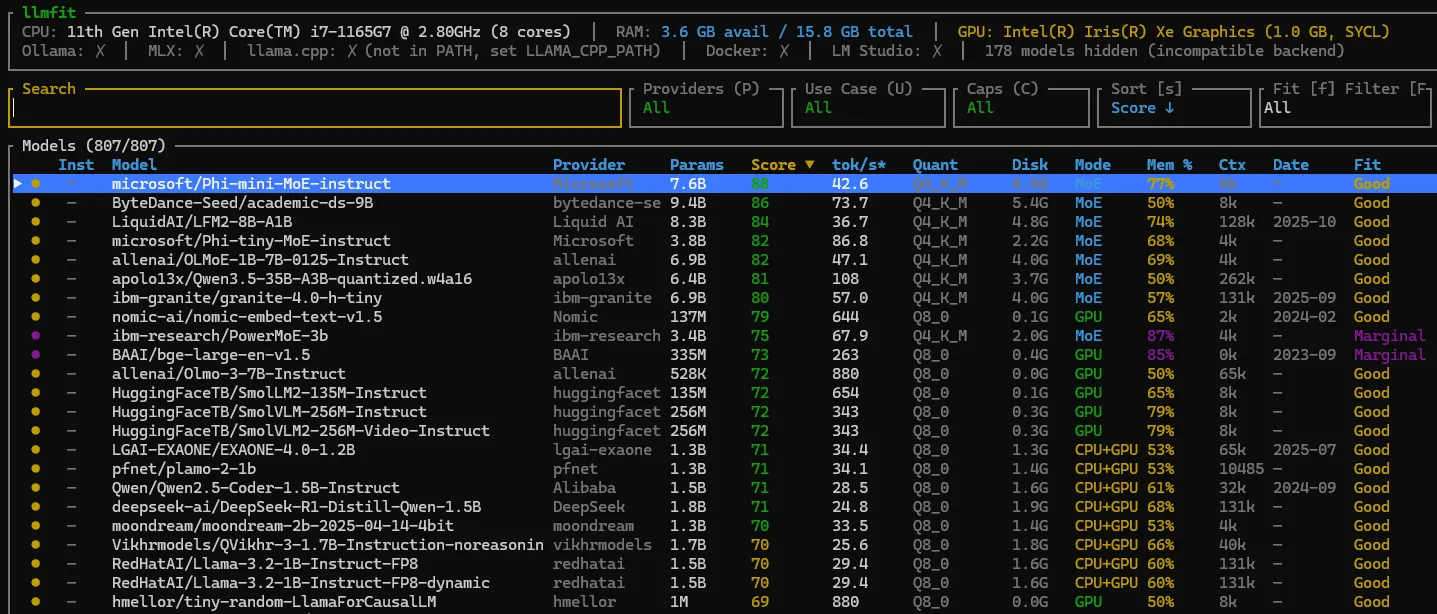The image size is (1437, 614).
Task: Open the Caps (C) filter
Action: click(x=1021, y=107)
